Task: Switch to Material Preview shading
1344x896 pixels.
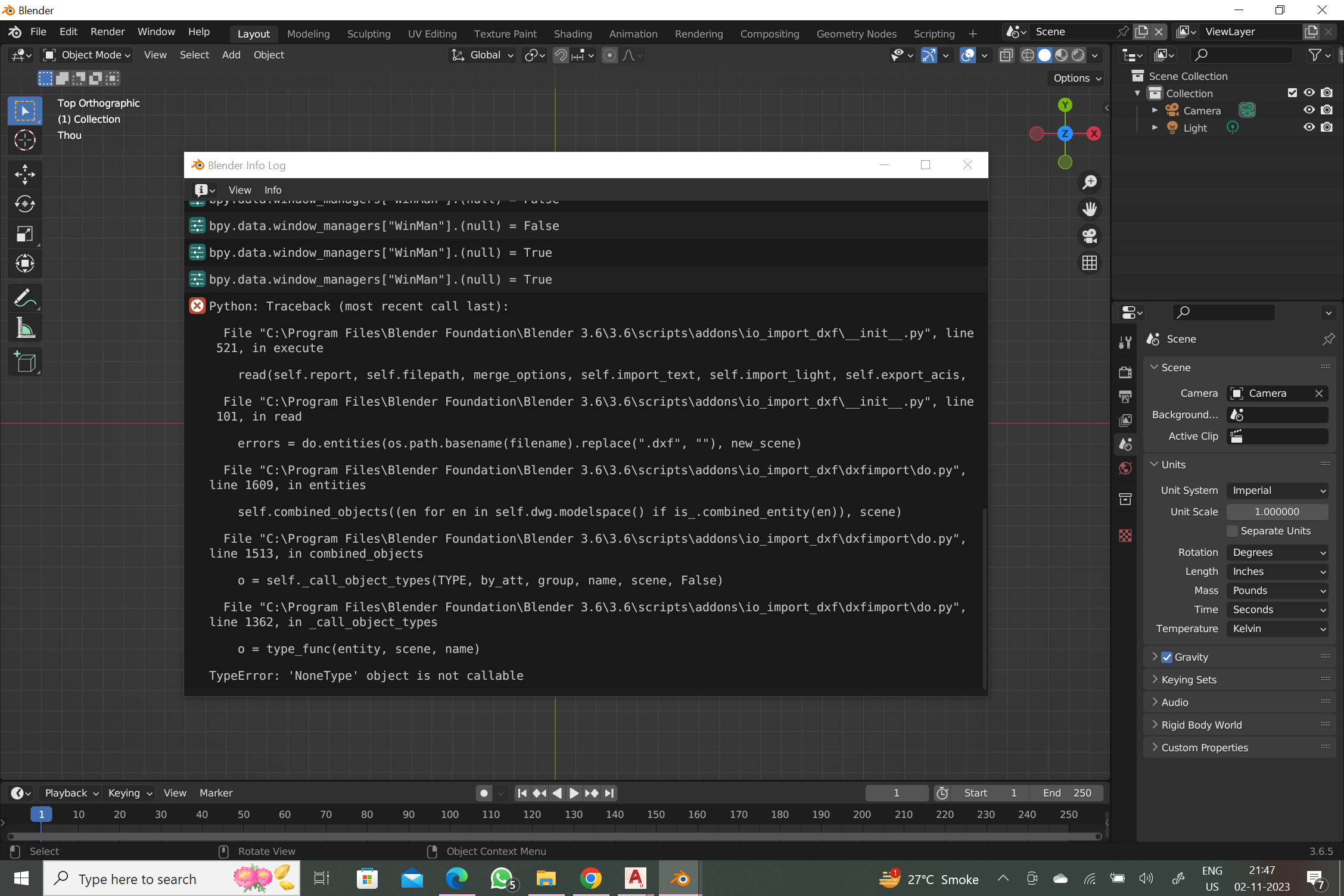Action: tap(1062, 55)
